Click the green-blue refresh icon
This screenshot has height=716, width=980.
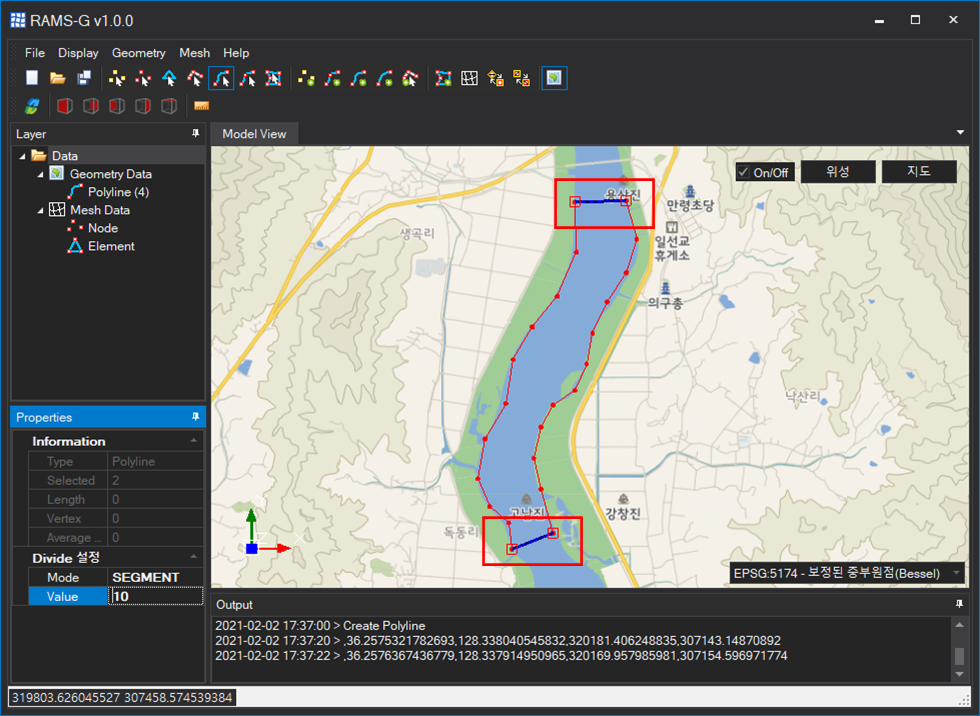[x=32, y=106]
